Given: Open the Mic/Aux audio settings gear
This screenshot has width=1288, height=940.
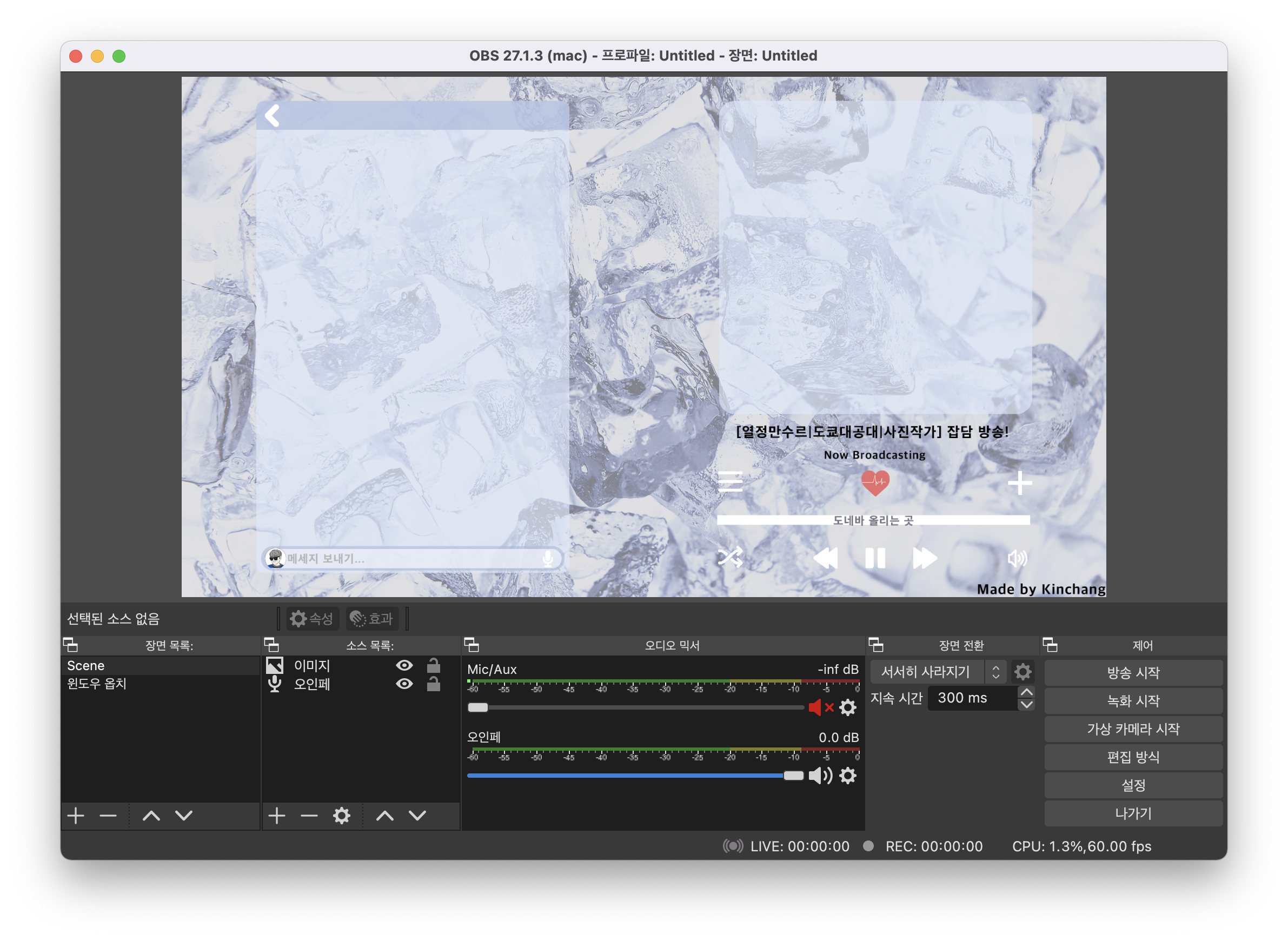Looking at the screenshot, I should click(848, 707).
